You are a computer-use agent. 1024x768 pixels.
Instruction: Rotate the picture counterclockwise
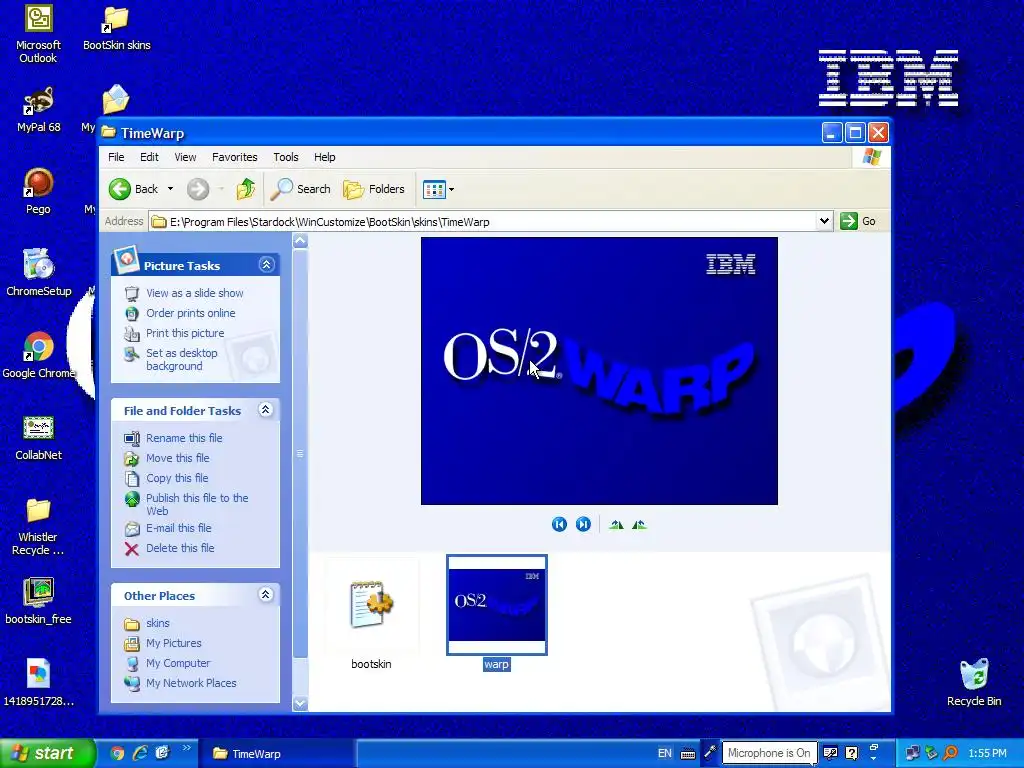(639, 524)
